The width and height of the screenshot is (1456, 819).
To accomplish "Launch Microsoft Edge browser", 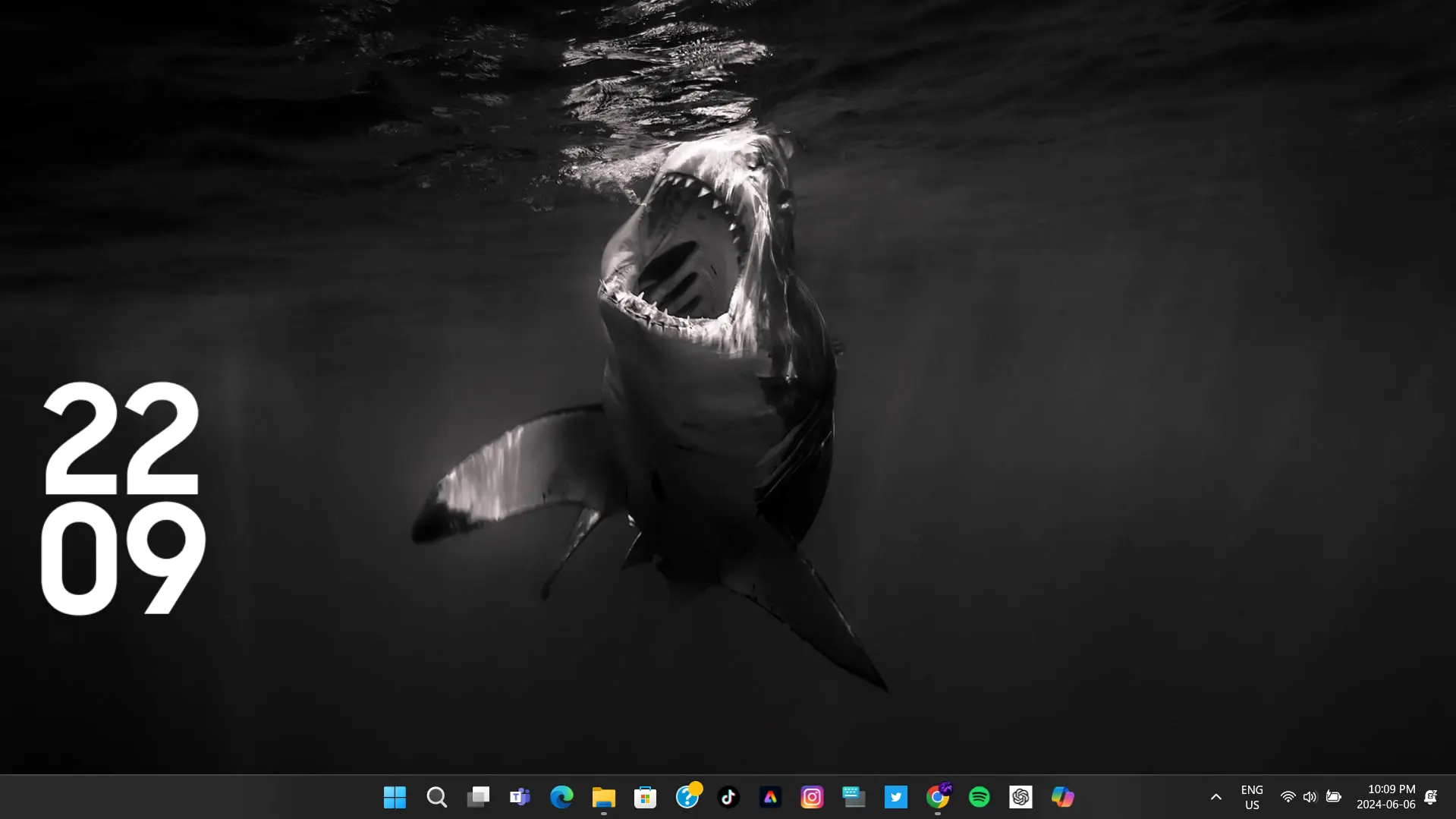I will 561,797.
